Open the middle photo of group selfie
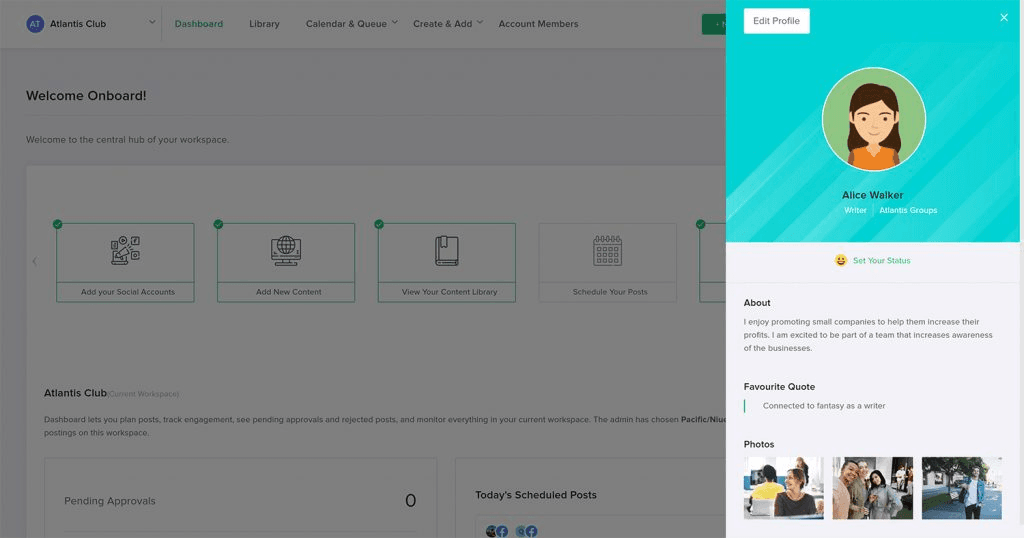The image size is (1024, 538). coord(872,488)
